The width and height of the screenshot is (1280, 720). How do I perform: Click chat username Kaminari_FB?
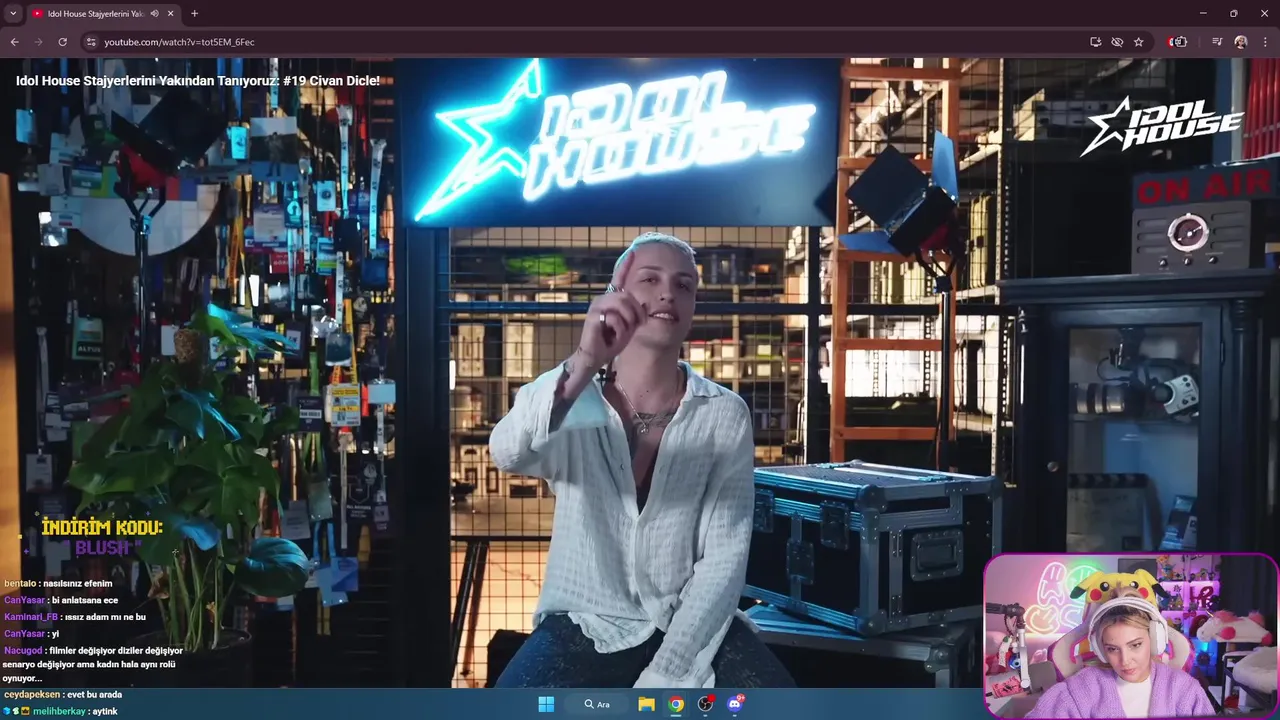point(31,617)
